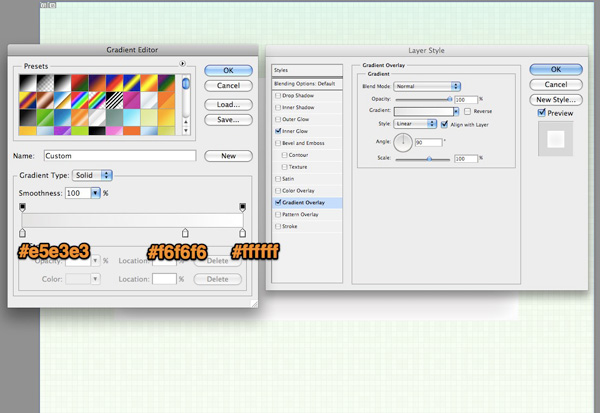Enable the Outer Glow effect
Screen dimensions: 600x413
(x=278, y=119)
